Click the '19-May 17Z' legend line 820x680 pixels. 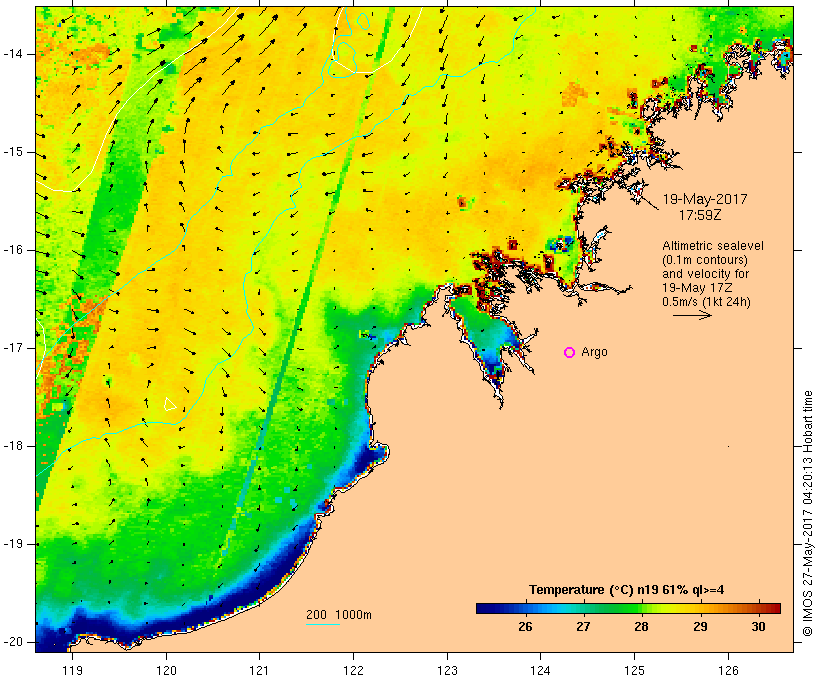(x=697, y=288)
